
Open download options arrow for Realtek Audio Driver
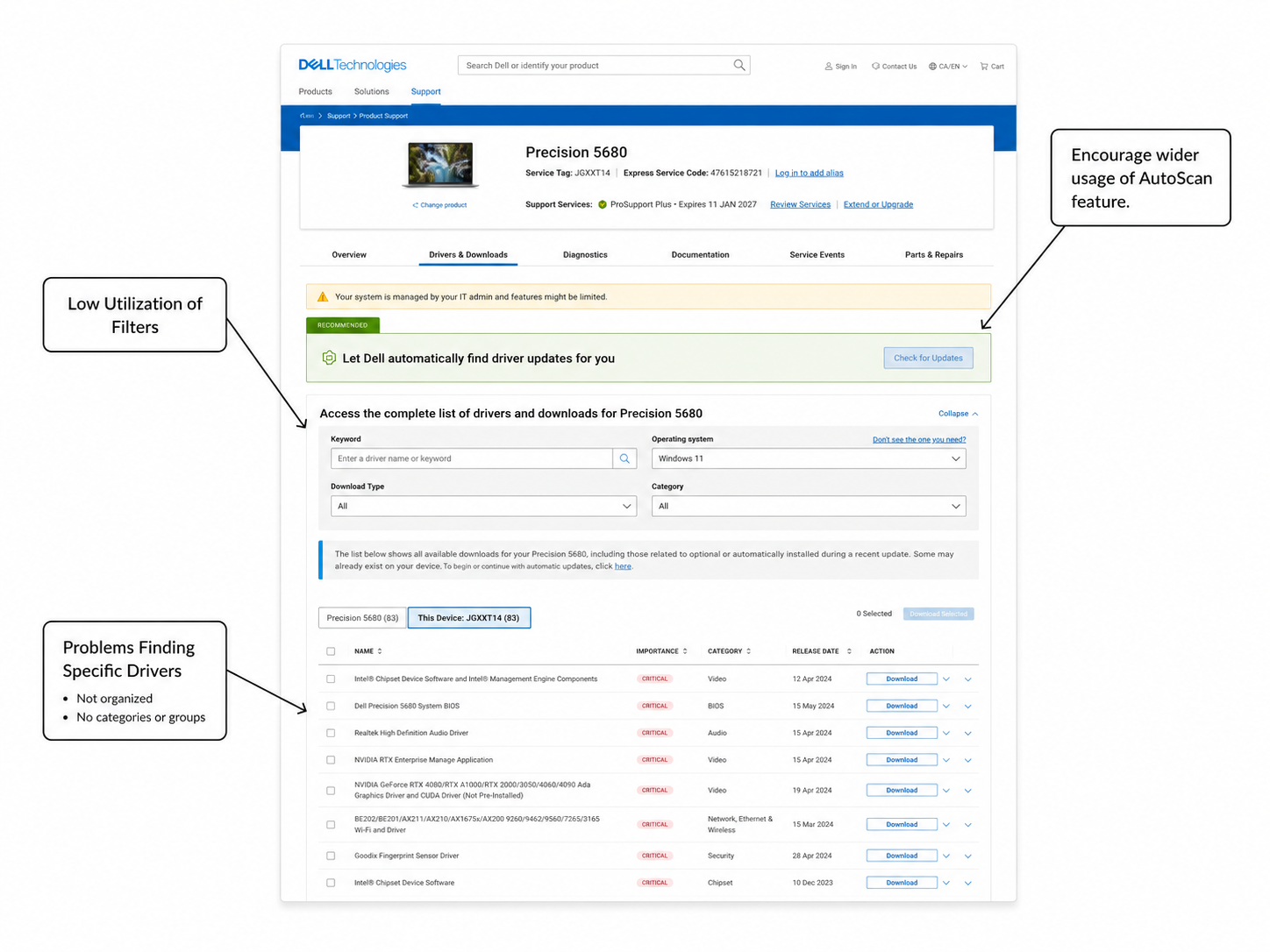coord(946,733)
